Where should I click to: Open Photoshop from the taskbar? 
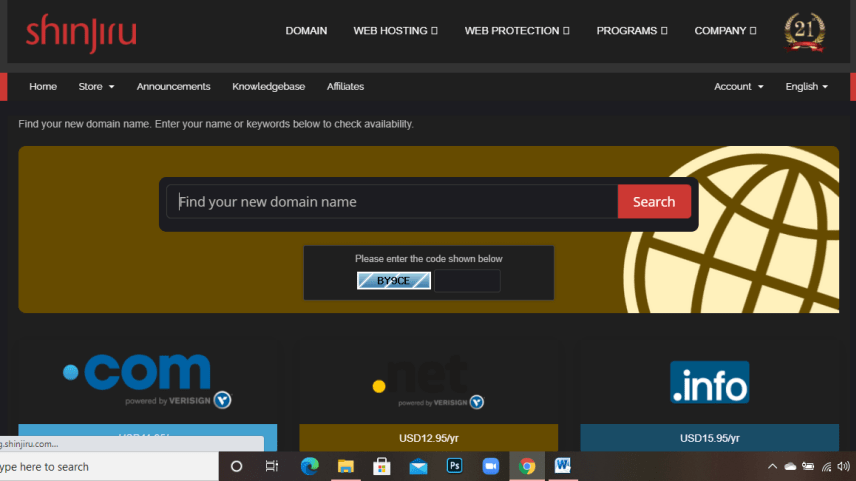[x=454, y=466]
